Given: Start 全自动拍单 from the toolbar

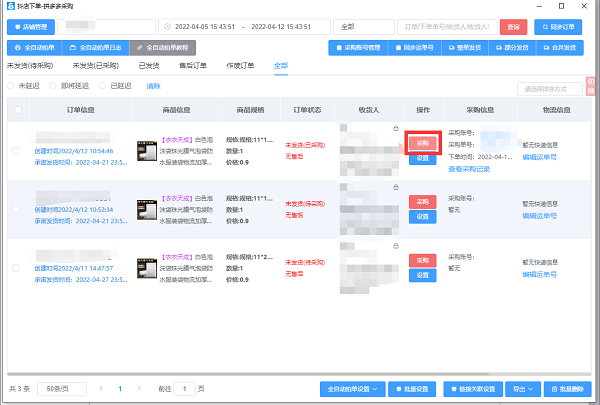Looking at the screenshot, I should coord(35,48).
